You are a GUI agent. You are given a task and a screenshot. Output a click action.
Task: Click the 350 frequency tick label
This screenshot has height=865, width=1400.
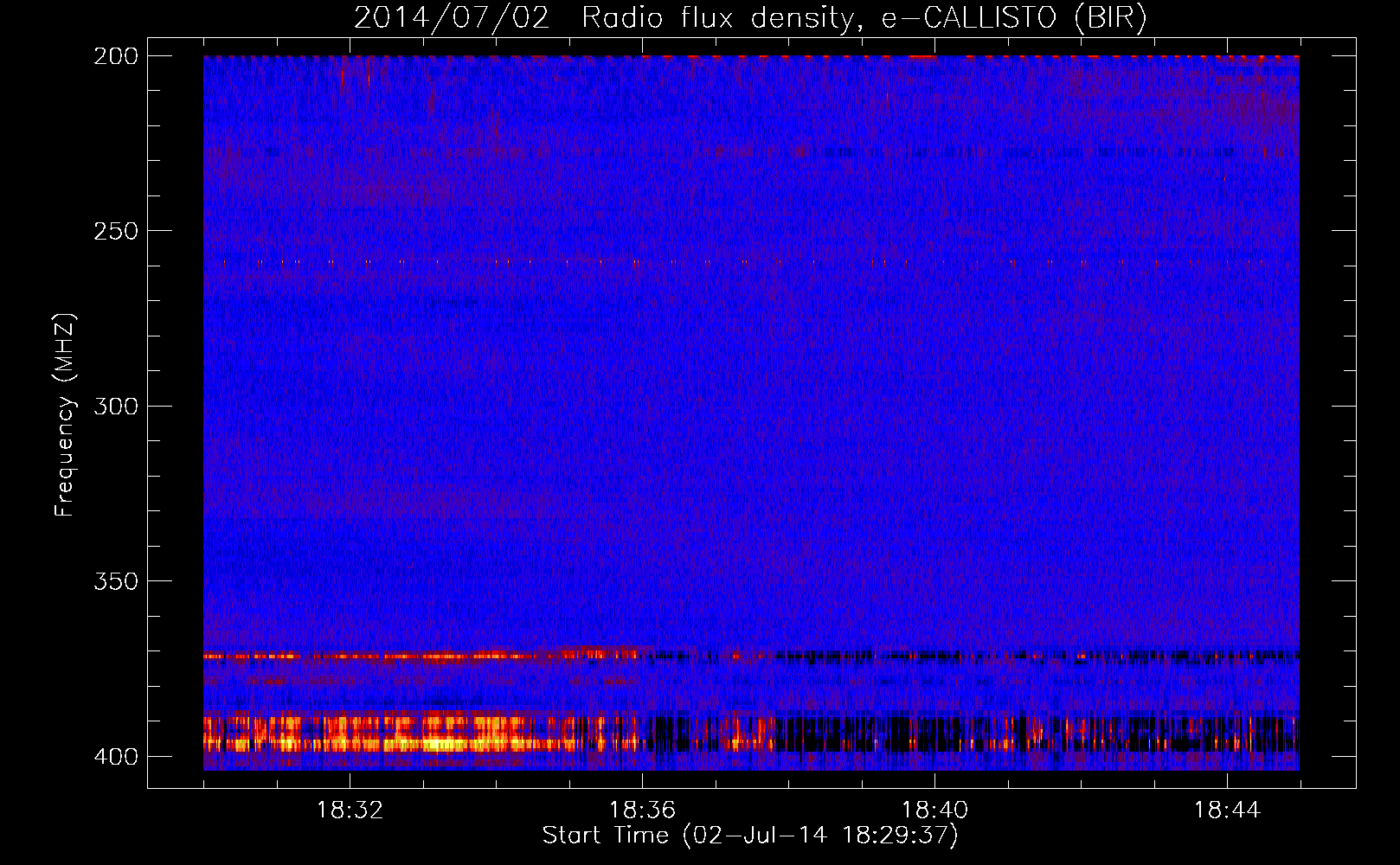tap(115, 581)
